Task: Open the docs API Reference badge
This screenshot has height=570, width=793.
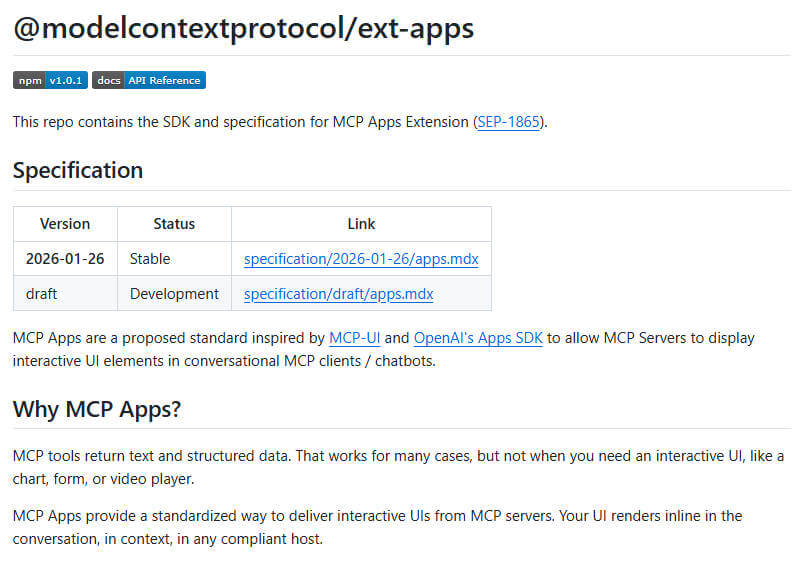Action: 149,80
